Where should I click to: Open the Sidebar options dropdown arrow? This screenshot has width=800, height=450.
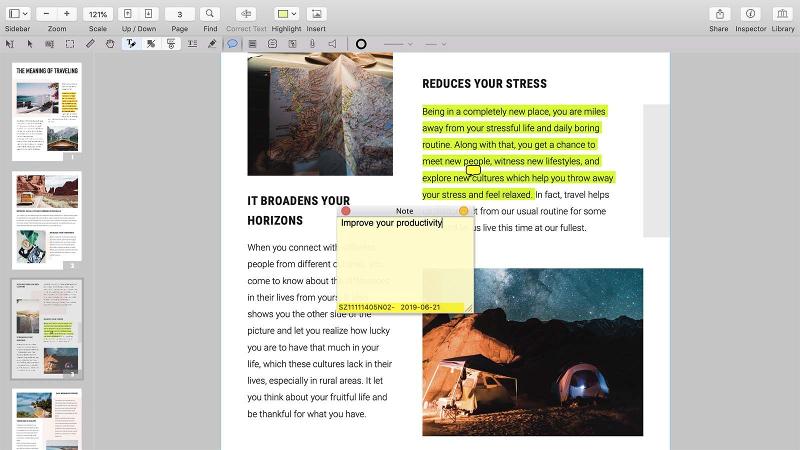[x=26, y=14]
